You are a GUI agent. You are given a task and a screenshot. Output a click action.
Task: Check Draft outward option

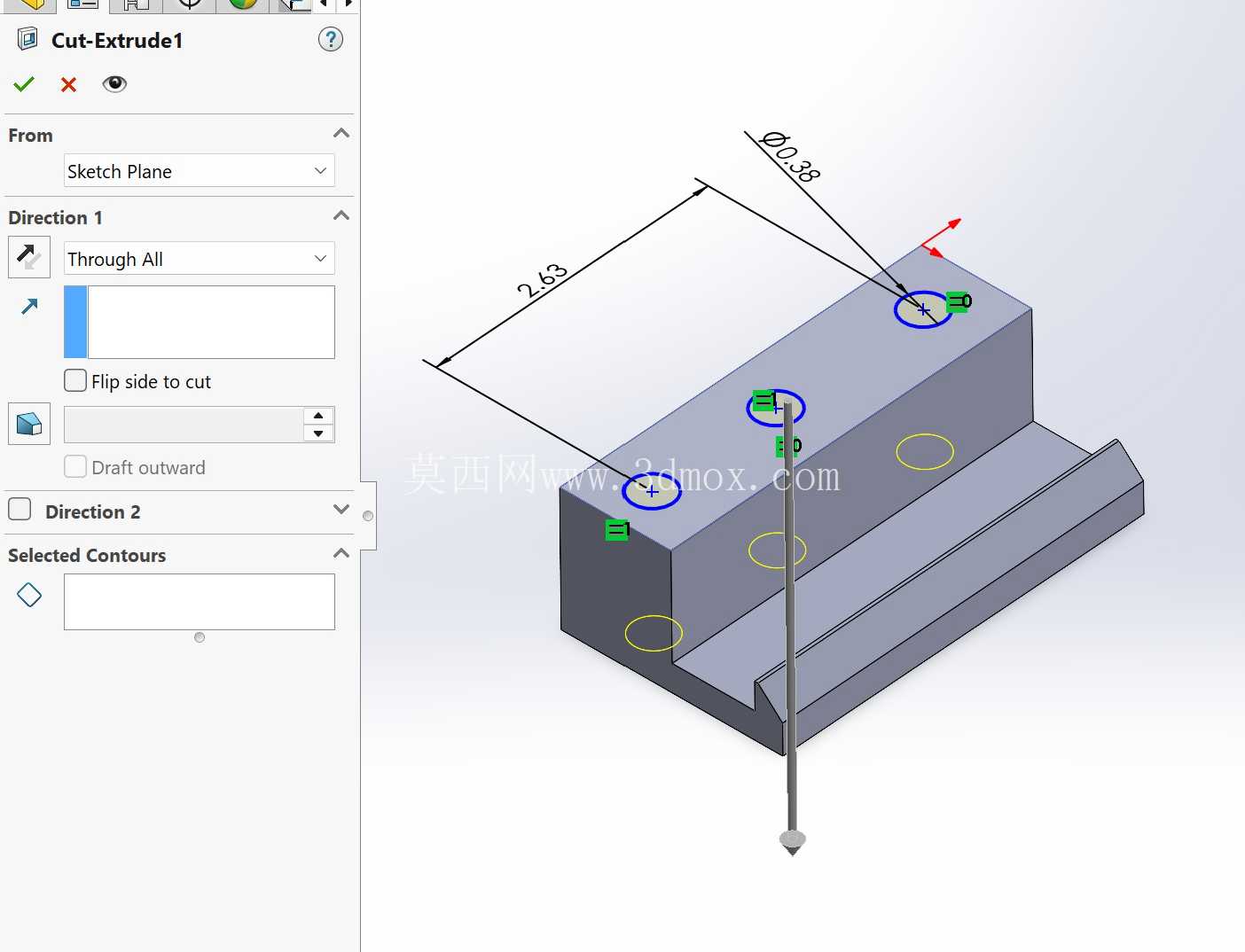click(x=75, y=467)
